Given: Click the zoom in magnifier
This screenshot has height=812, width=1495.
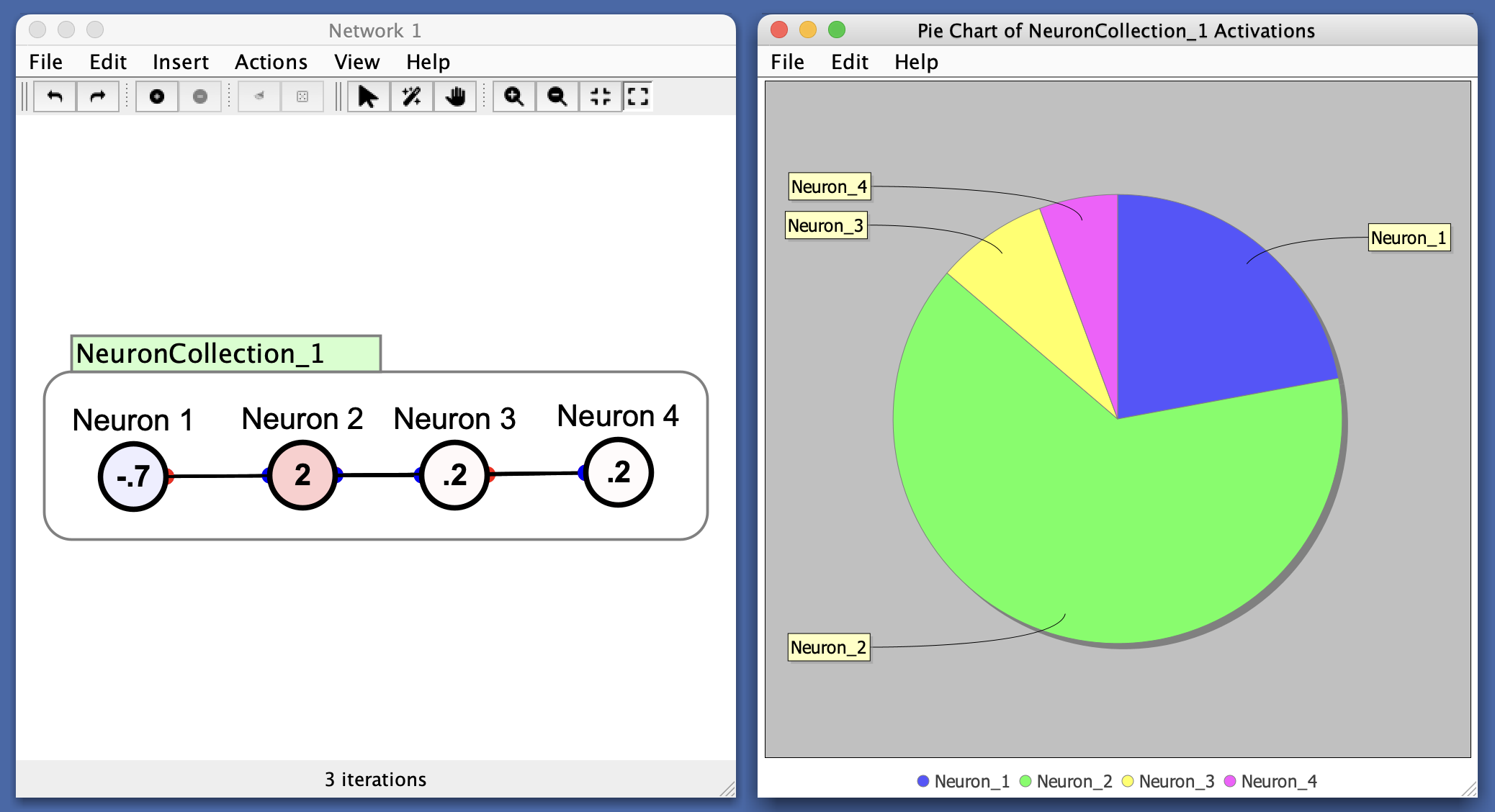Looking at the screenshot, I should point(513,96).
